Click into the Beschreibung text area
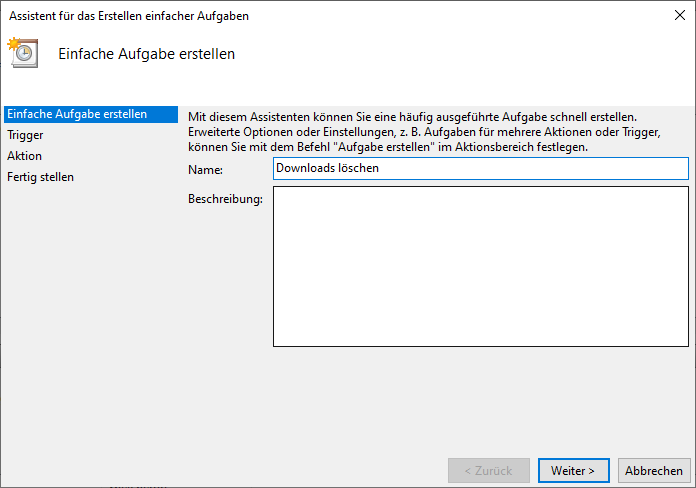Viewport: 696px width, 488px height. 481,266
